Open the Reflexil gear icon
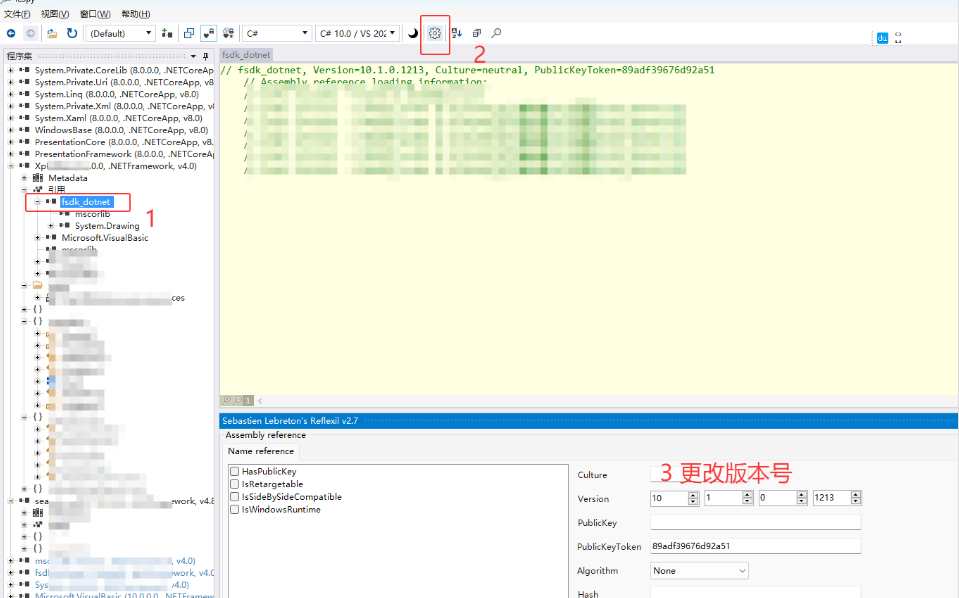This screenshot has height=598, width=959. (435, 33)
